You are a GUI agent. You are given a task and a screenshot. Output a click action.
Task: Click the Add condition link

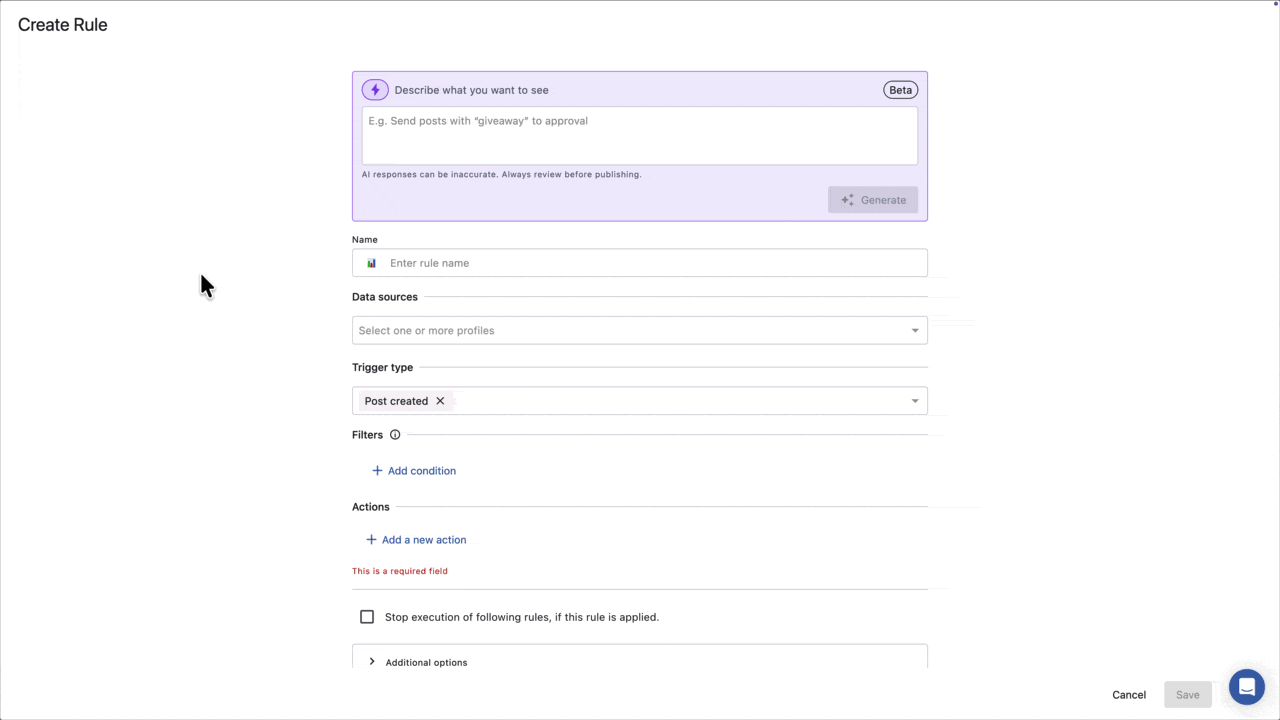pyautogui.click(x=421, y=471)
